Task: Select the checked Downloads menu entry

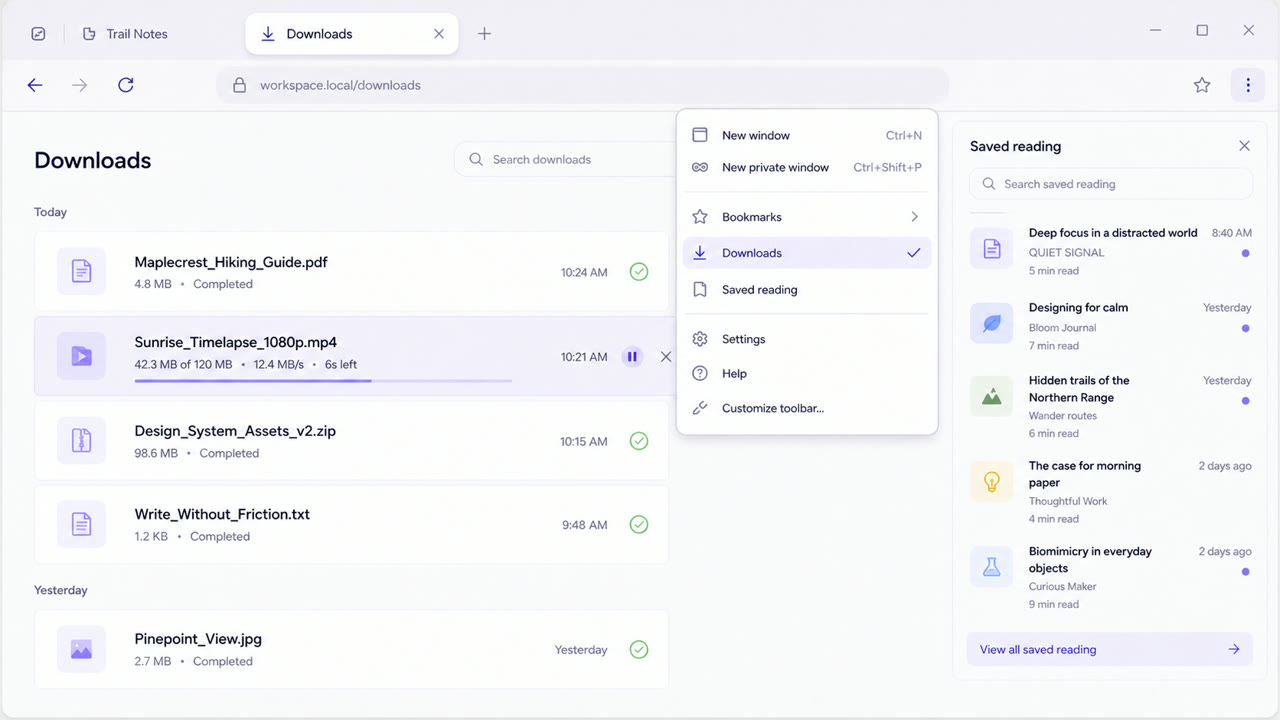Action: click(807, 253)
